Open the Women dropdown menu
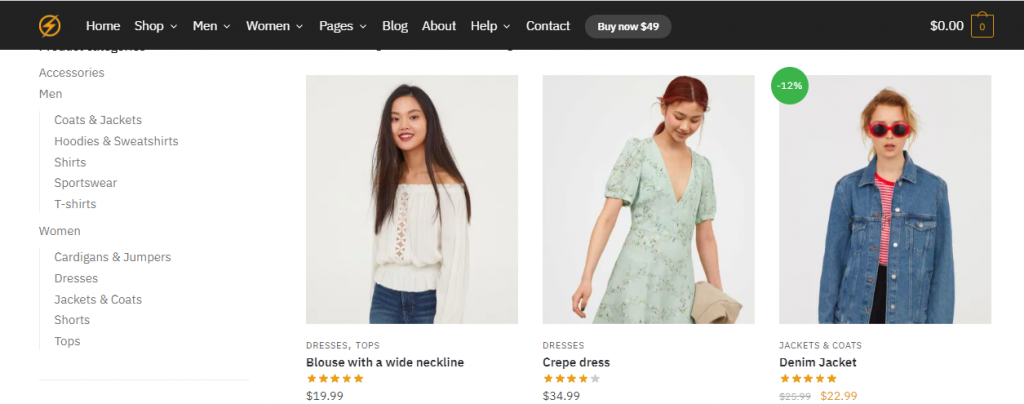Screen dimensions: 1024x404 coord(275,26)
